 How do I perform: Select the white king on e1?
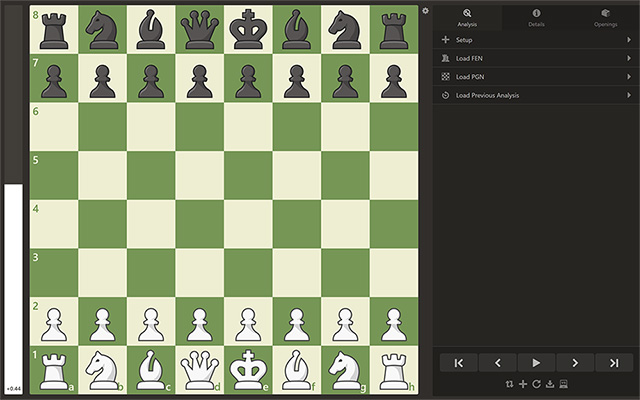tap(248, 370)
